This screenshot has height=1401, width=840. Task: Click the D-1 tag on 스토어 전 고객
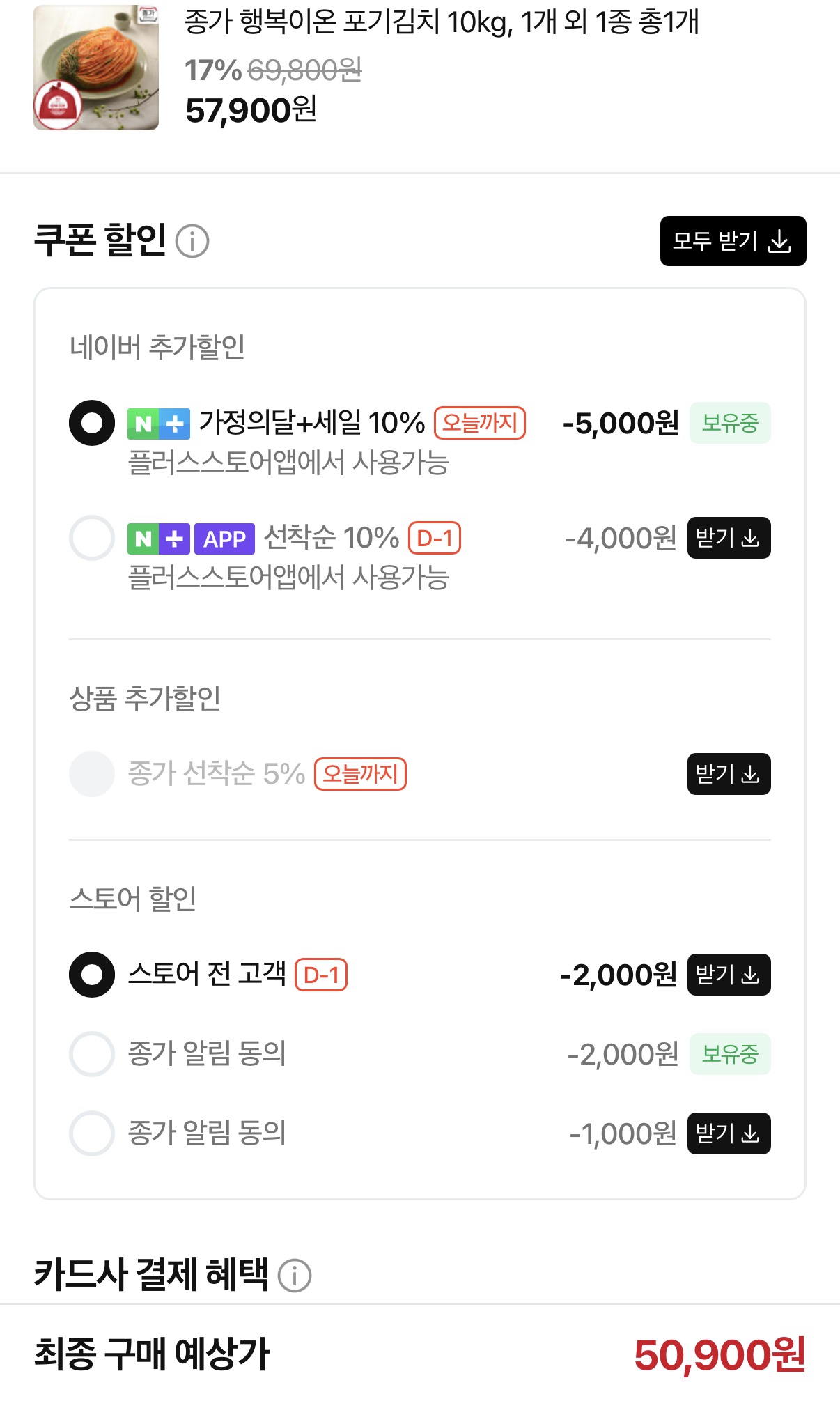pyautogui.click(x=321, y=975)
